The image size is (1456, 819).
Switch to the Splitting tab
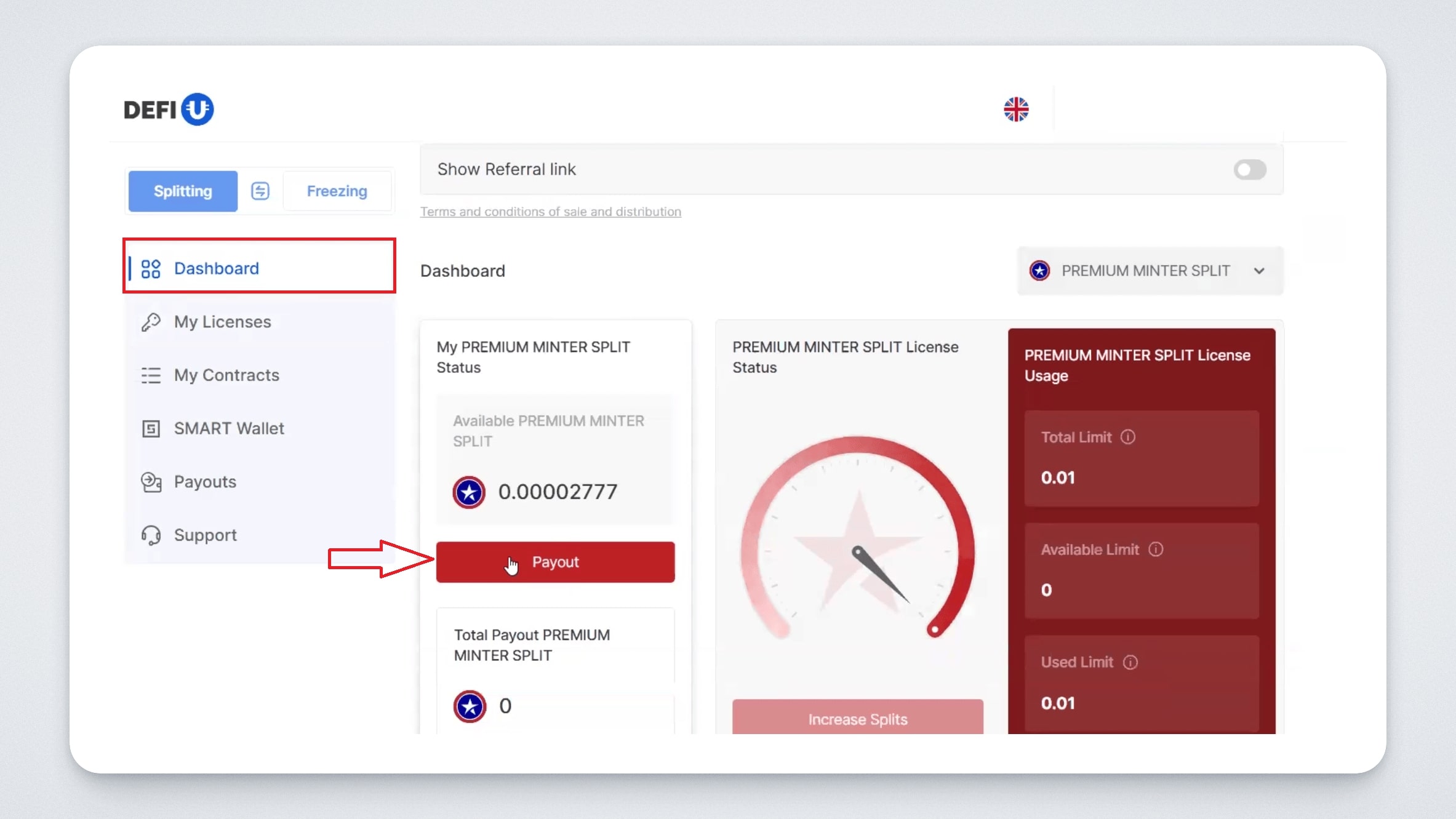[183, 191]
